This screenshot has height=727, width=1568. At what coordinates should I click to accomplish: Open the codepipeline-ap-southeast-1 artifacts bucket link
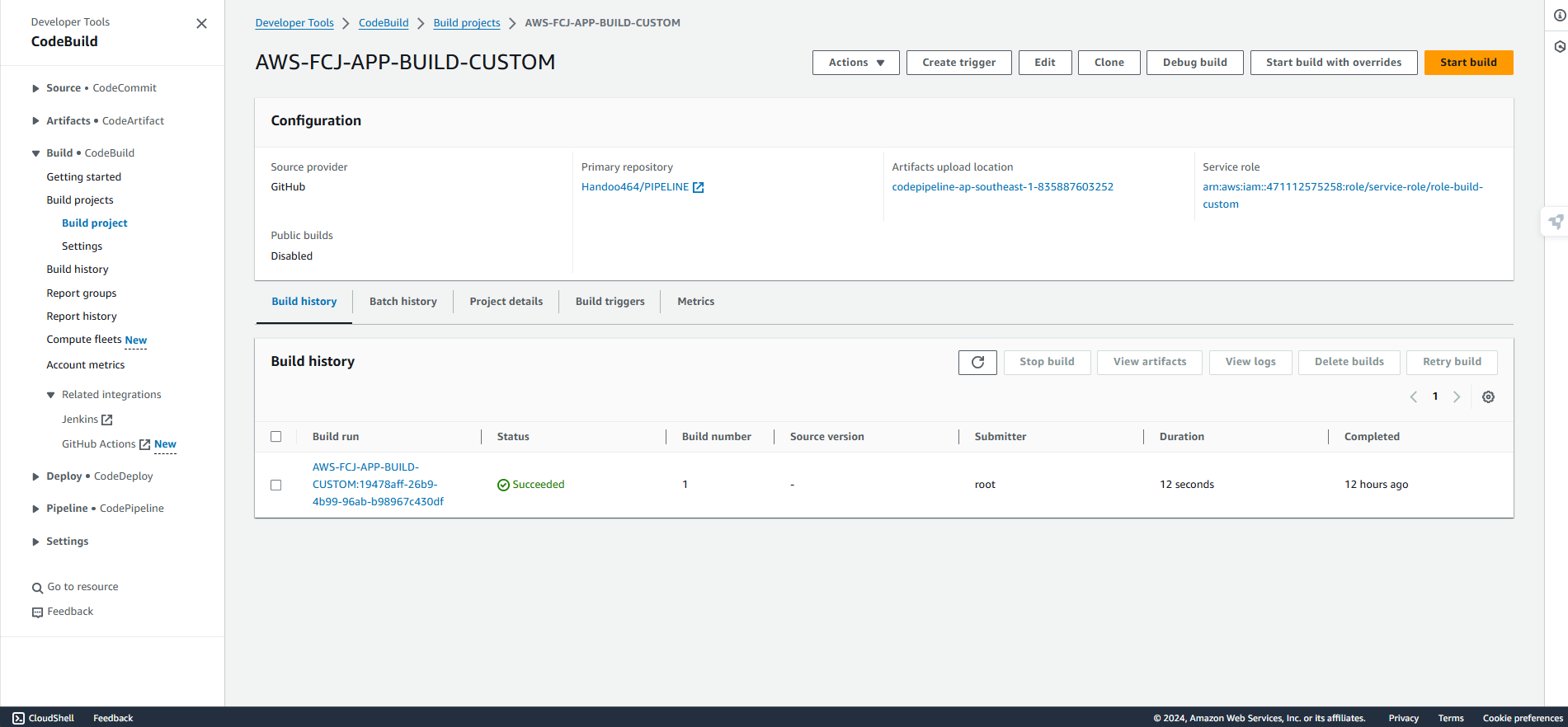pyautogui.click(x=1002, y=187)
